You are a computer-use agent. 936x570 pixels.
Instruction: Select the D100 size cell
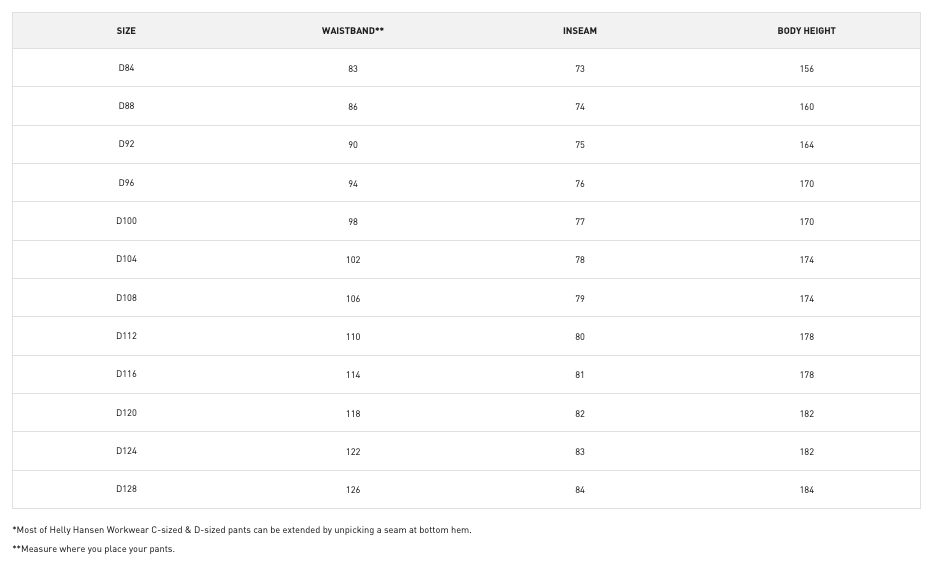pos(126,221)
